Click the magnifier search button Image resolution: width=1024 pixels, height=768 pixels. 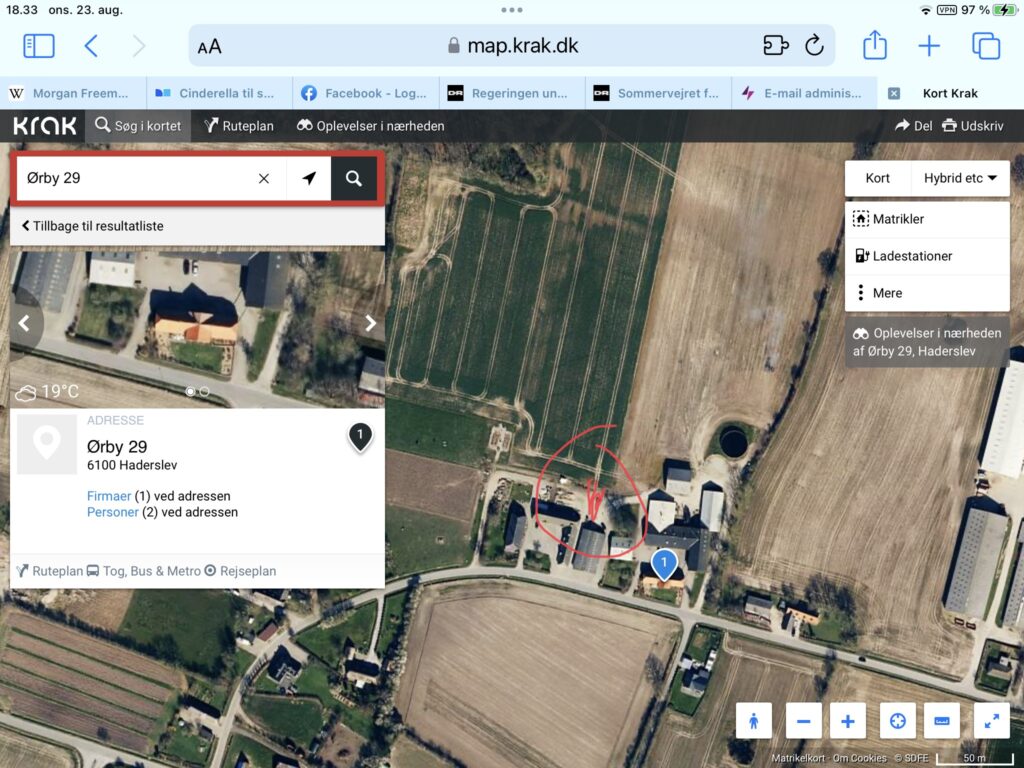coord(354,178)
